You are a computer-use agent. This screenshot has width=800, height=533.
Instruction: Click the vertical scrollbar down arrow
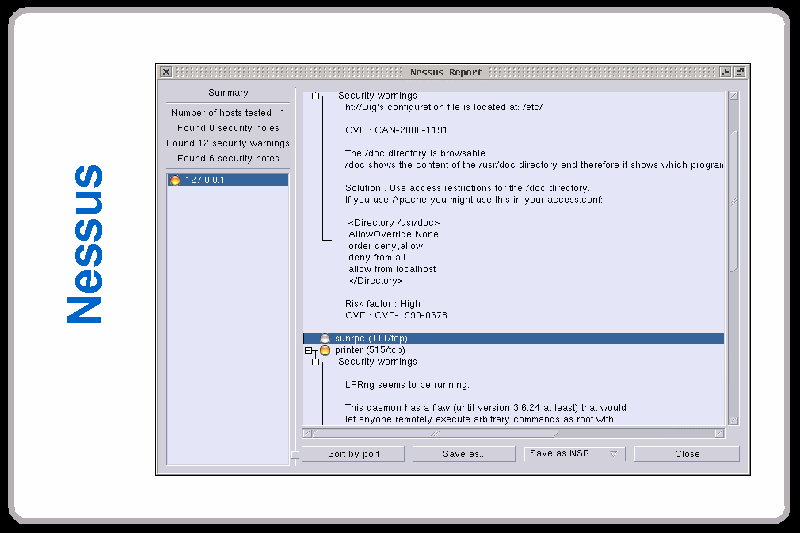(734, 421)
